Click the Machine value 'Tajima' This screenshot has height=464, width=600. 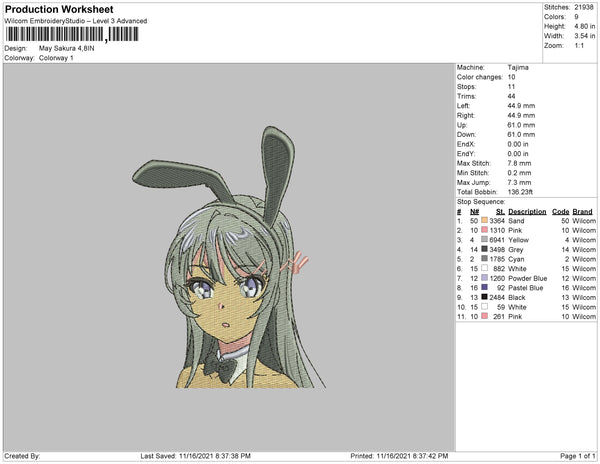(x=518, y=67)
